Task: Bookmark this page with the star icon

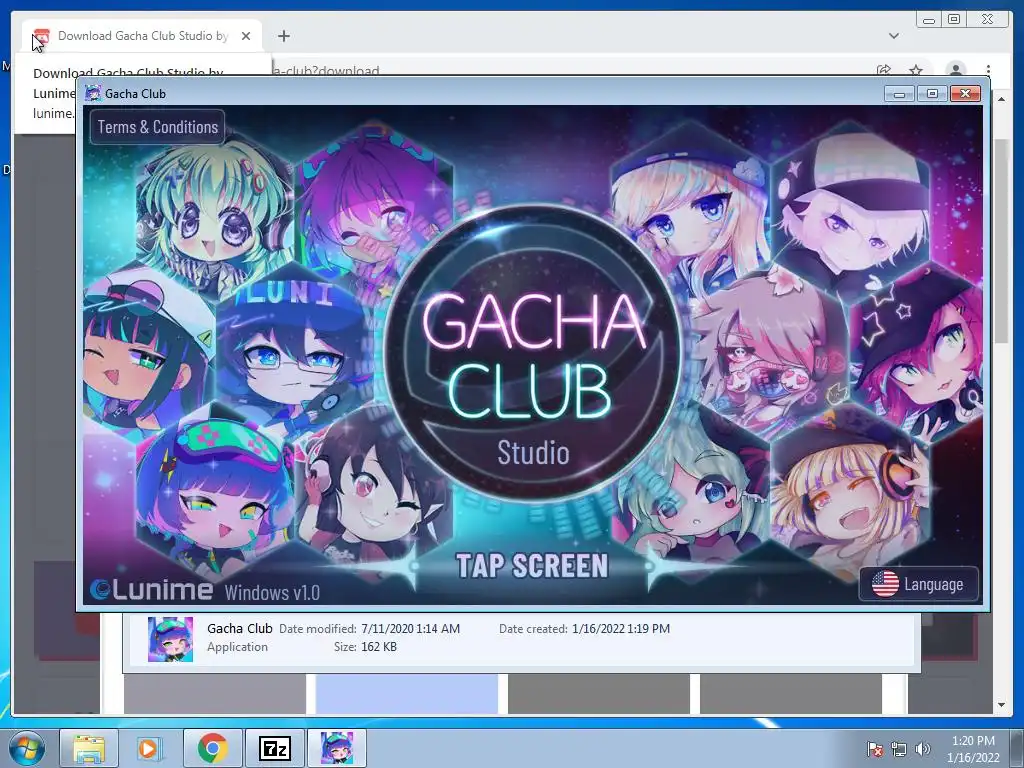Action: 916,70
